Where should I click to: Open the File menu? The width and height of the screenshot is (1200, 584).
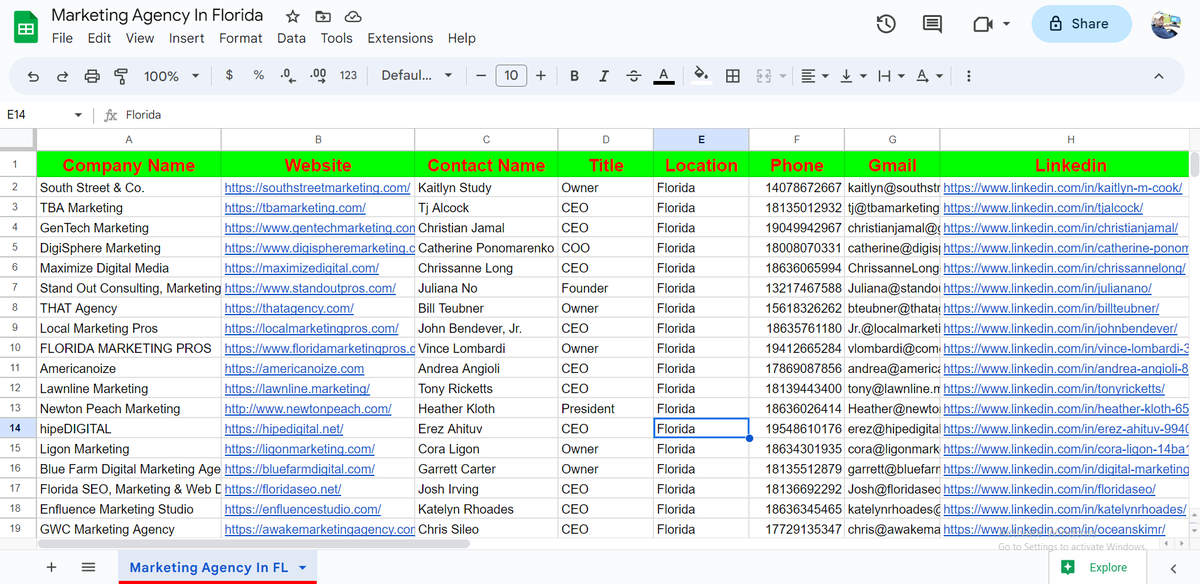[62, 38]
